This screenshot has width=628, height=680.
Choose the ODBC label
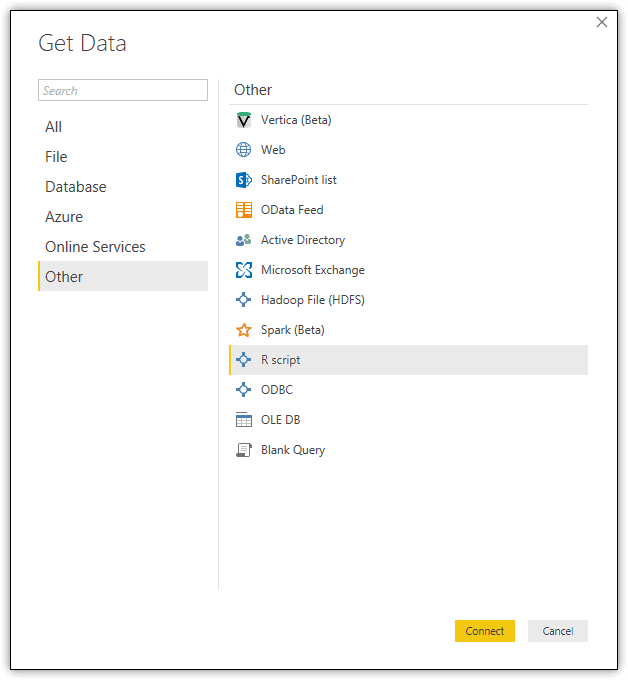[277, 390]
